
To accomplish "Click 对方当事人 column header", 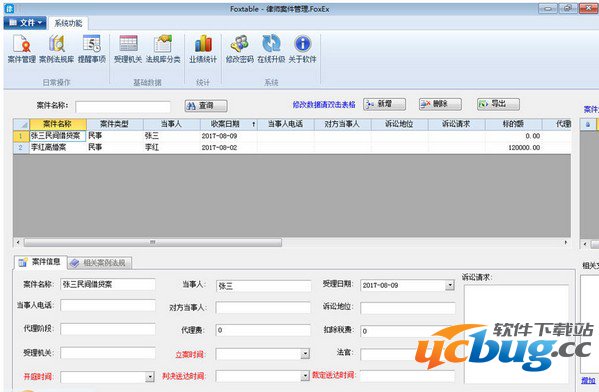I will 343,124.
